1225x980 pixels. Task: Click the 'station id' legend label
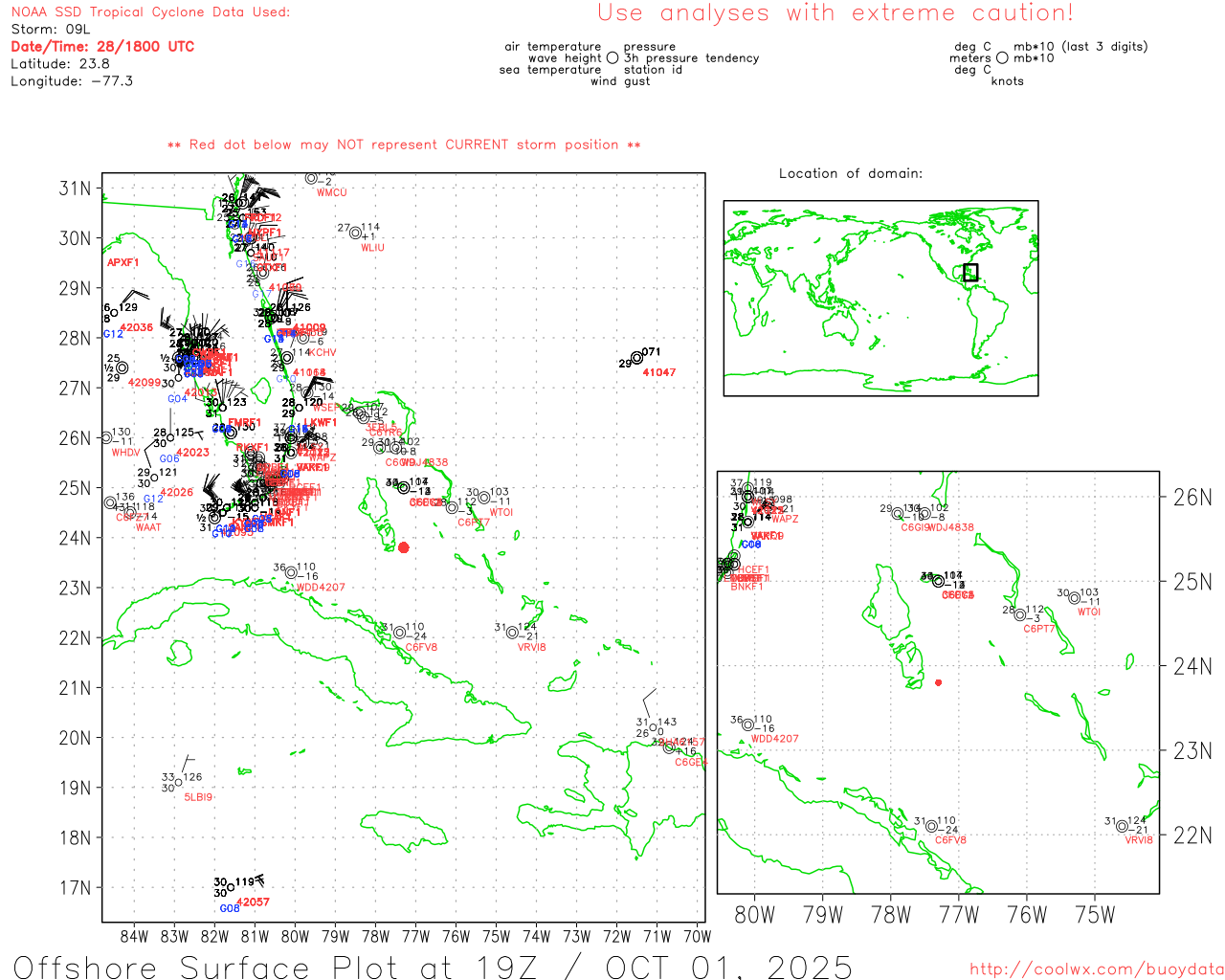click(653, 70)
